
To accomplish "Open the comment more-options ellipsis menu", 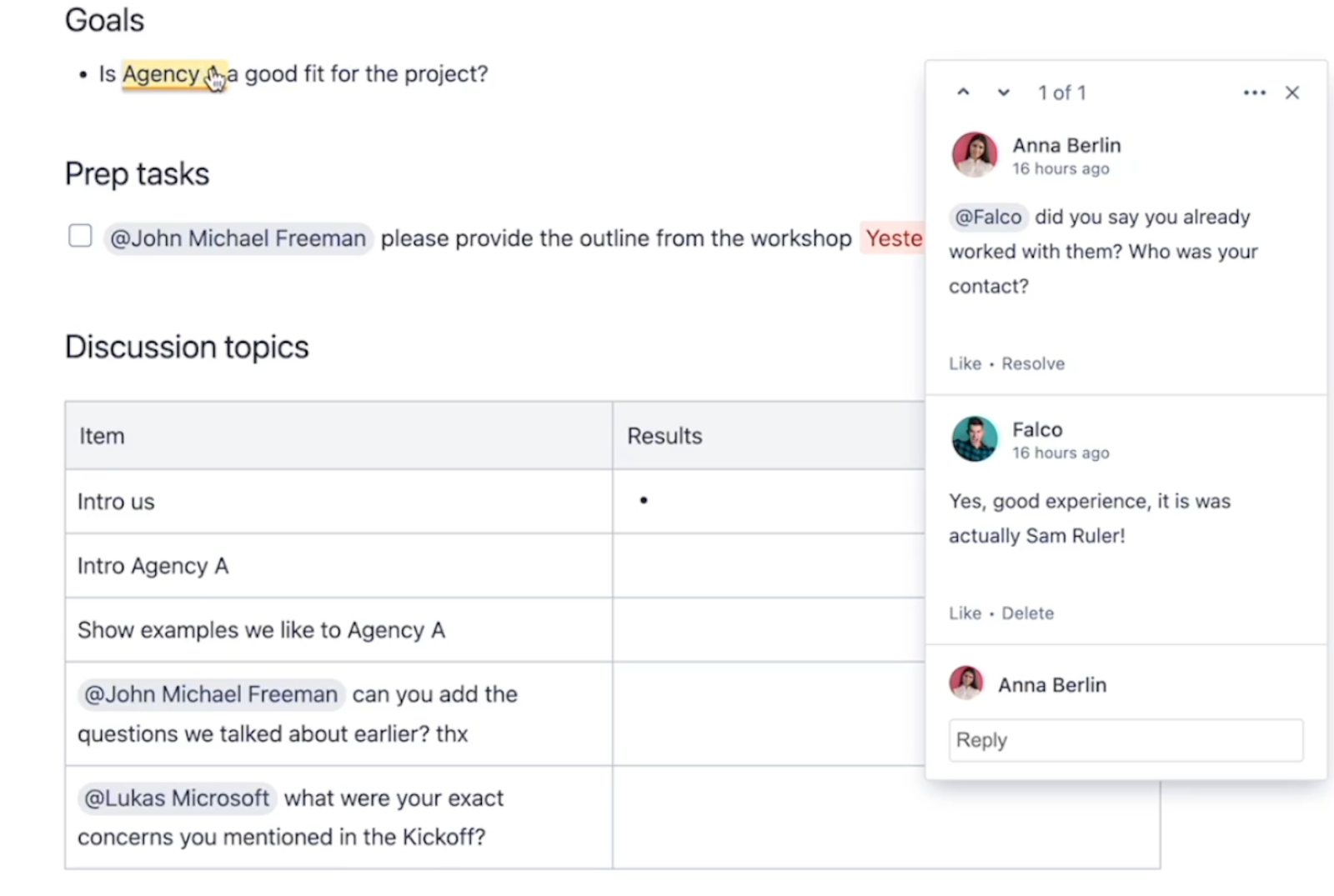I will [x=1254, y=93].
